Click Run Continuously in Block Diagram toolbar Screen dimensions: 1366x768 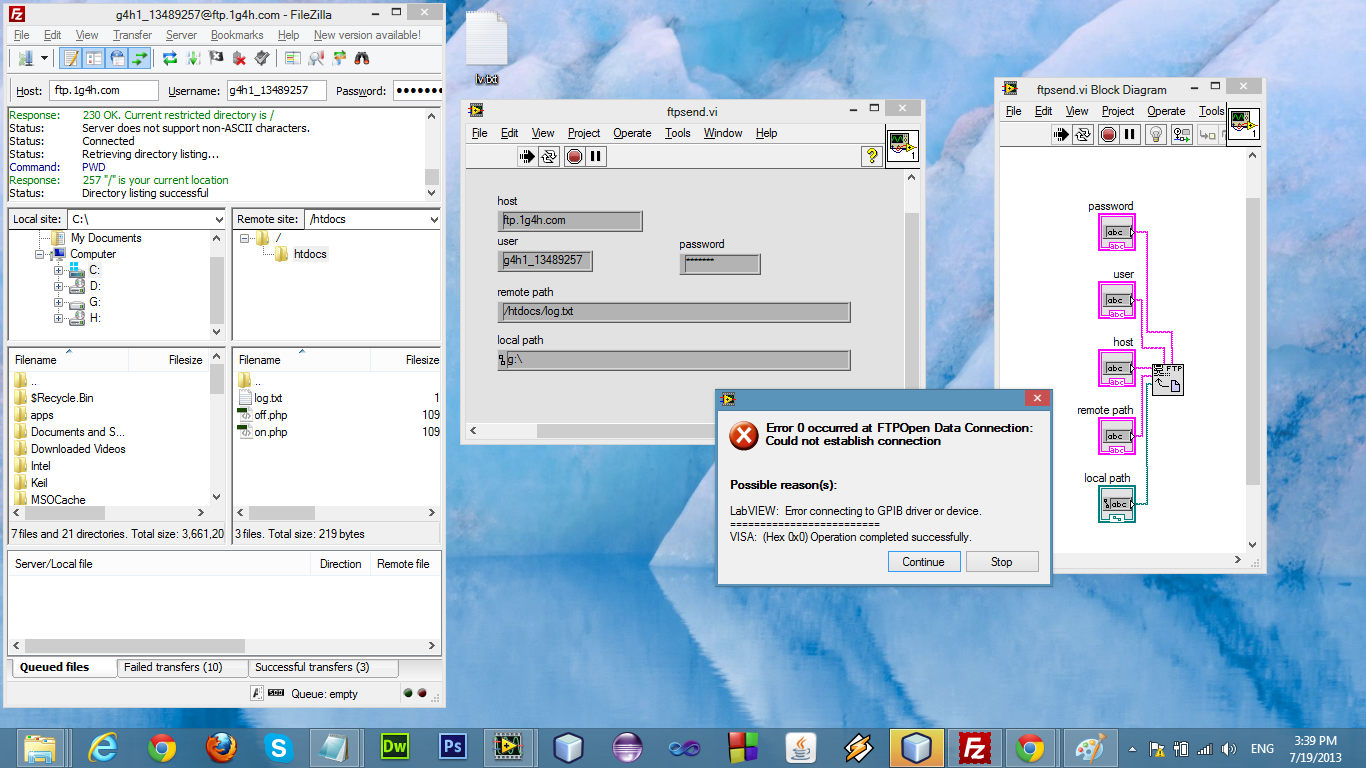pos(1083,134)
